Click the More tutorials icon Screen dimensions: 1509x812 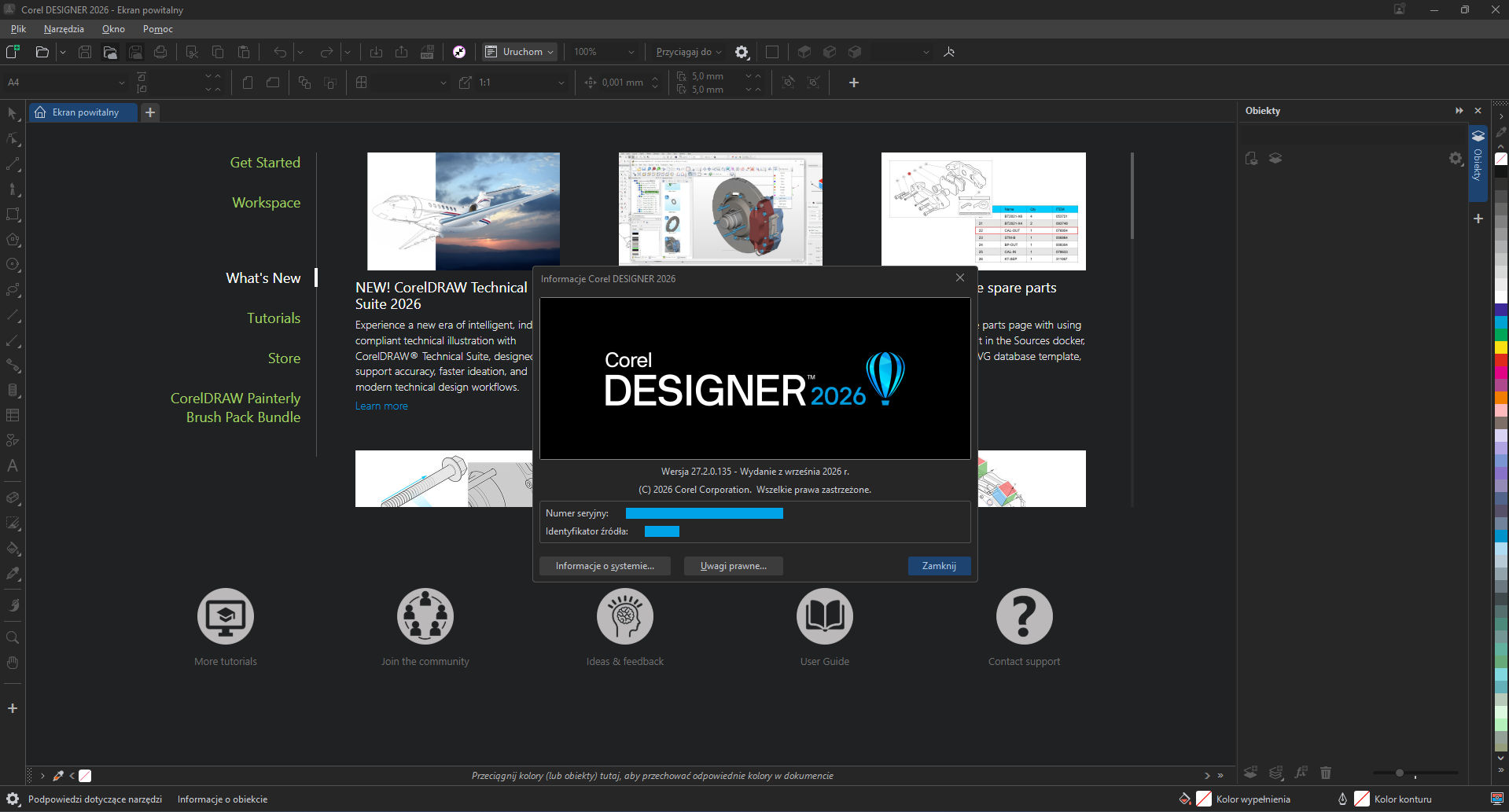point(226,616)
